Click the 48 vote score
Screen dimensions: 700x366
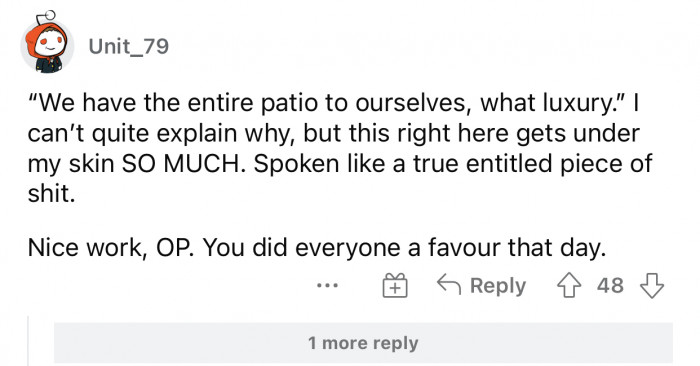pos(610,286)
